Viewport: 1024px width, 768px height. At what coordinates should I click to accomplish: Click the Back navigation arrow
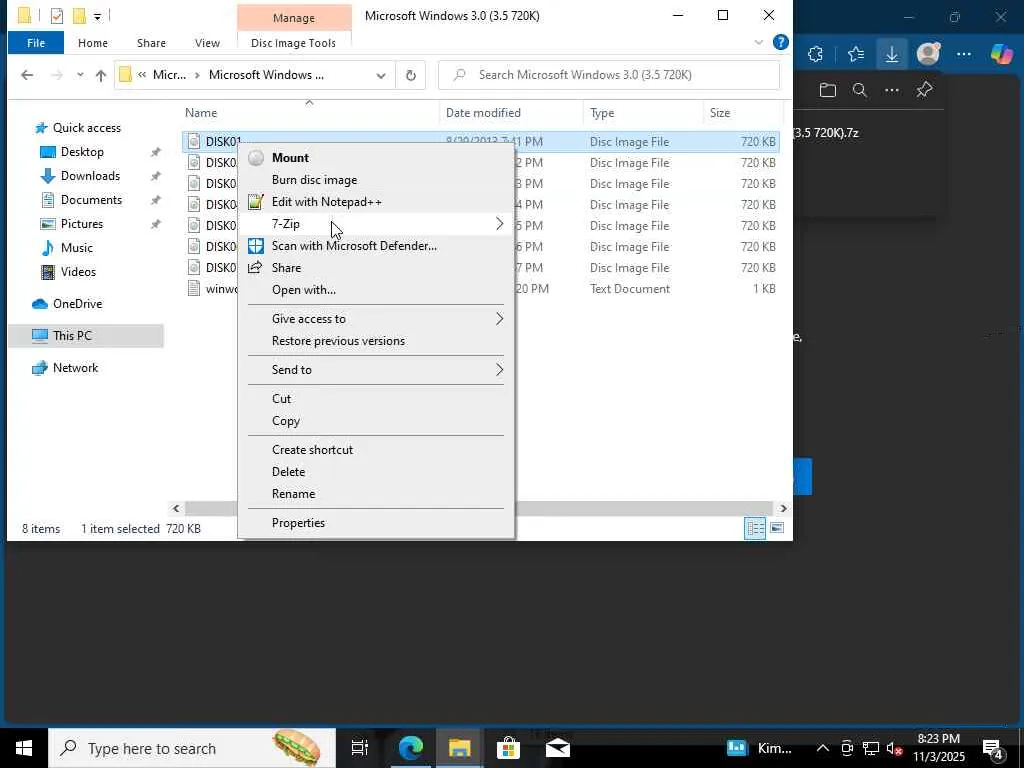point(27,75)
